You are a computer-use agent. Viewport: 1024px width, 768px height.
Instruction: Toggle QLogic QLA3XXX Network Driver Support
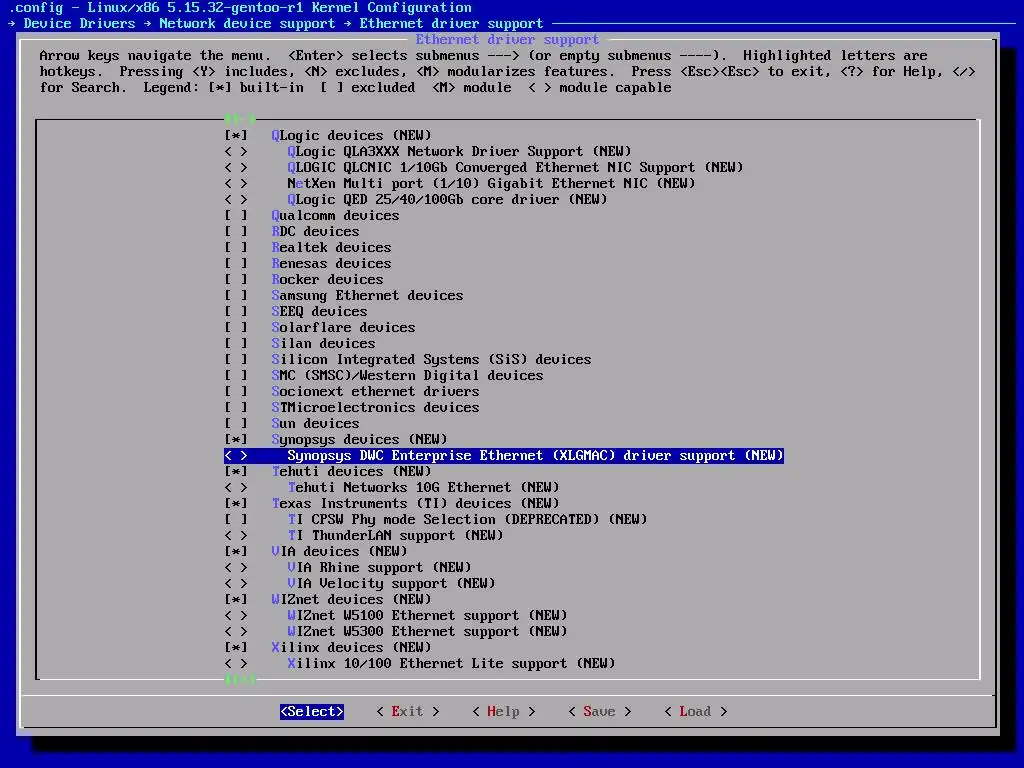(x=236, y=152)
